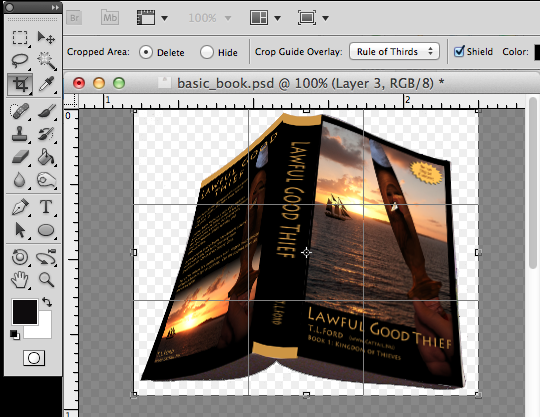Click the ruler origin corner box

pos(71,101)
